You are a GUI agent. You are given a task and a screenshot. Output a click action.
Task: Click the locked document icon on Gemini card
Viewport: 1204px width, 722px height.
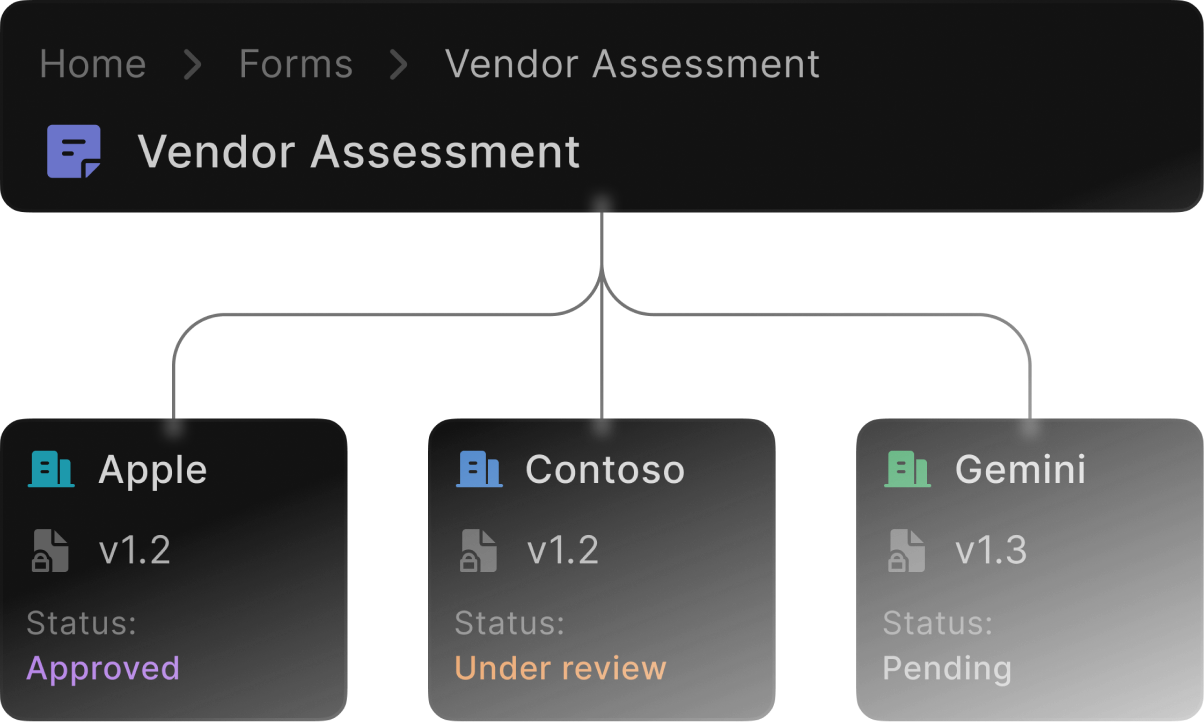click(907, 551)
